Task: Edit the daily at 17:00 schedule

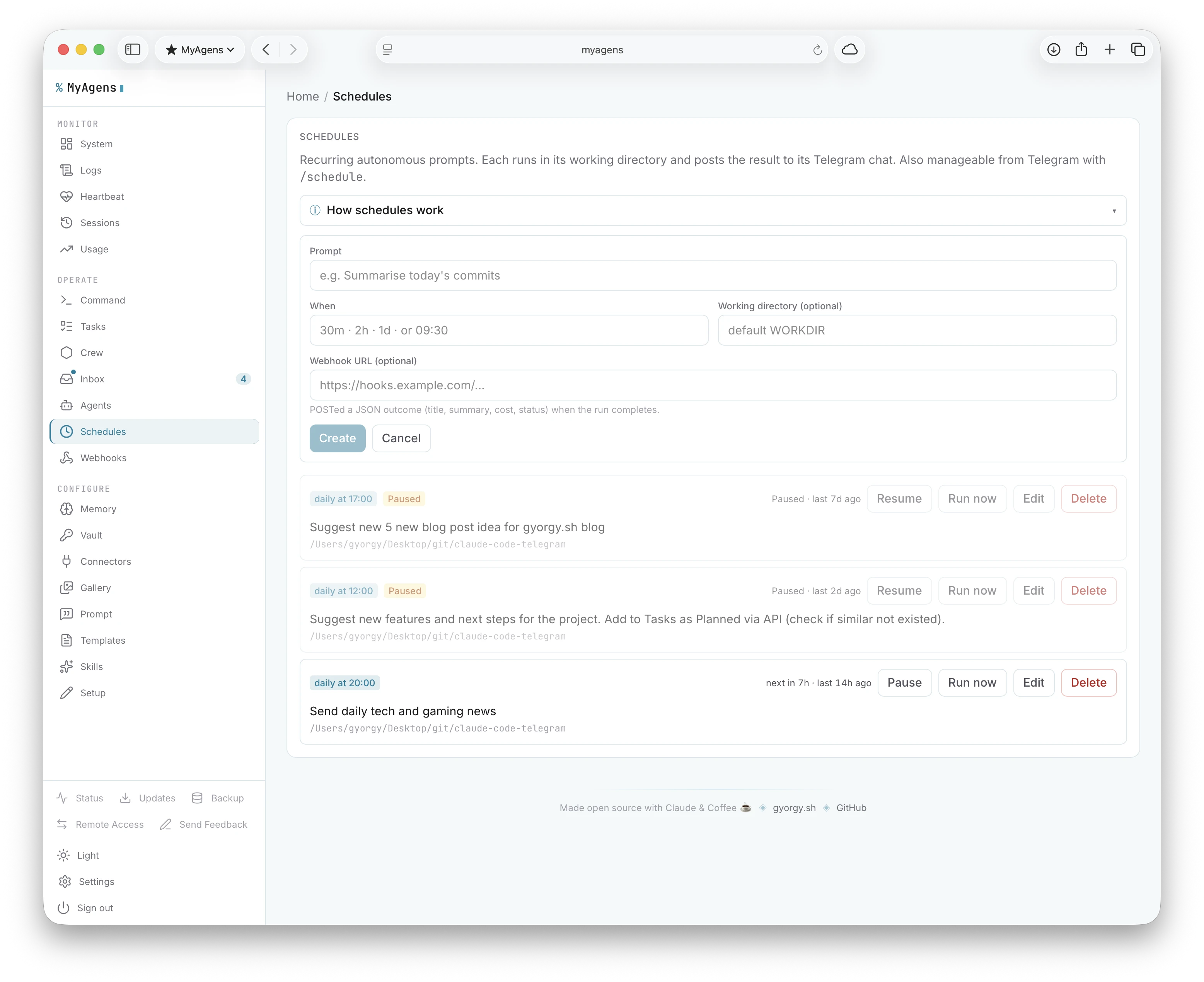Action: 1033,499
